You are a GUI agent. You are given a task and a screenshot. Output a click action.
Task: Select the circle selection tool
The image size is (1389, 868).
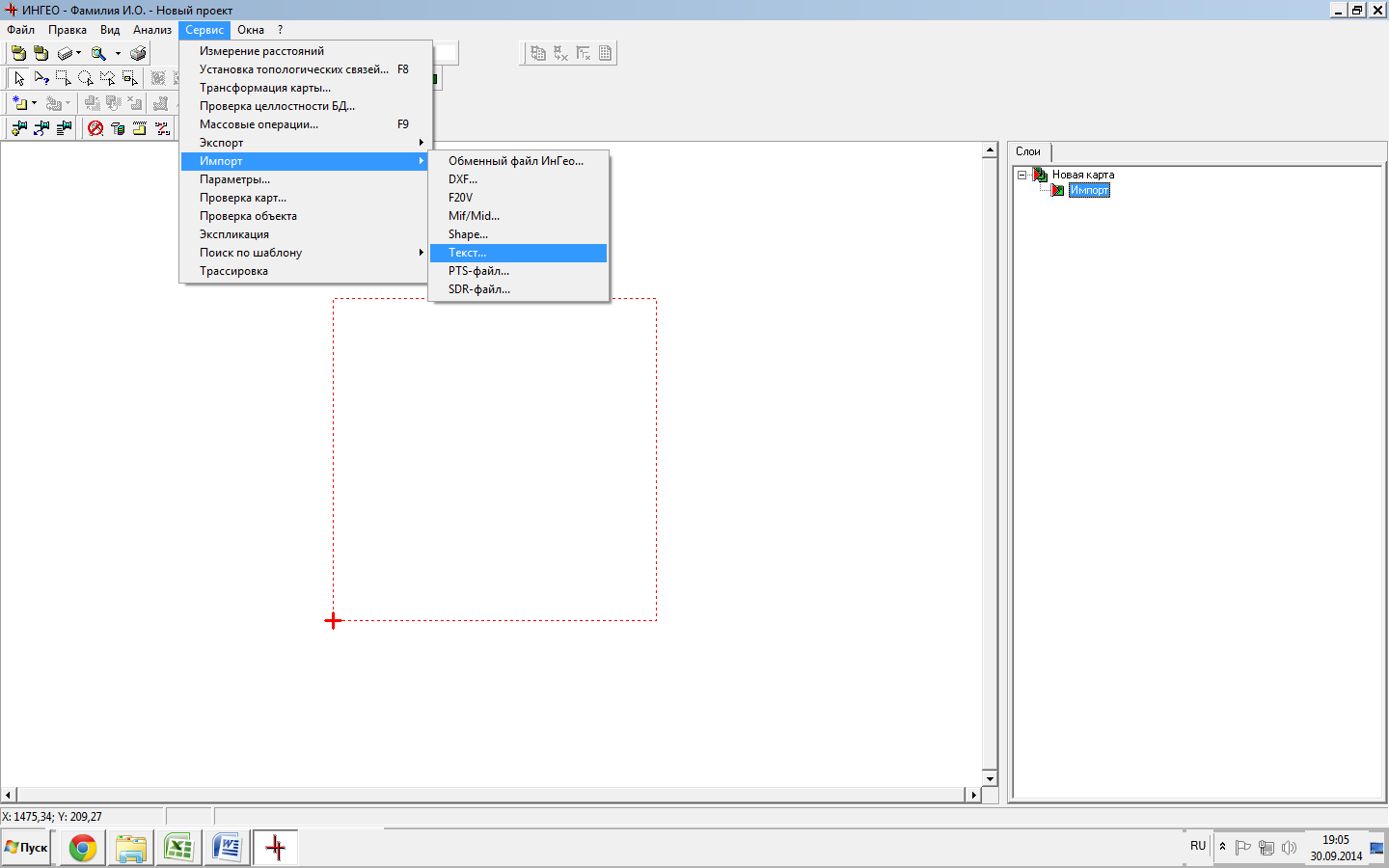click(x=86, y=78)
